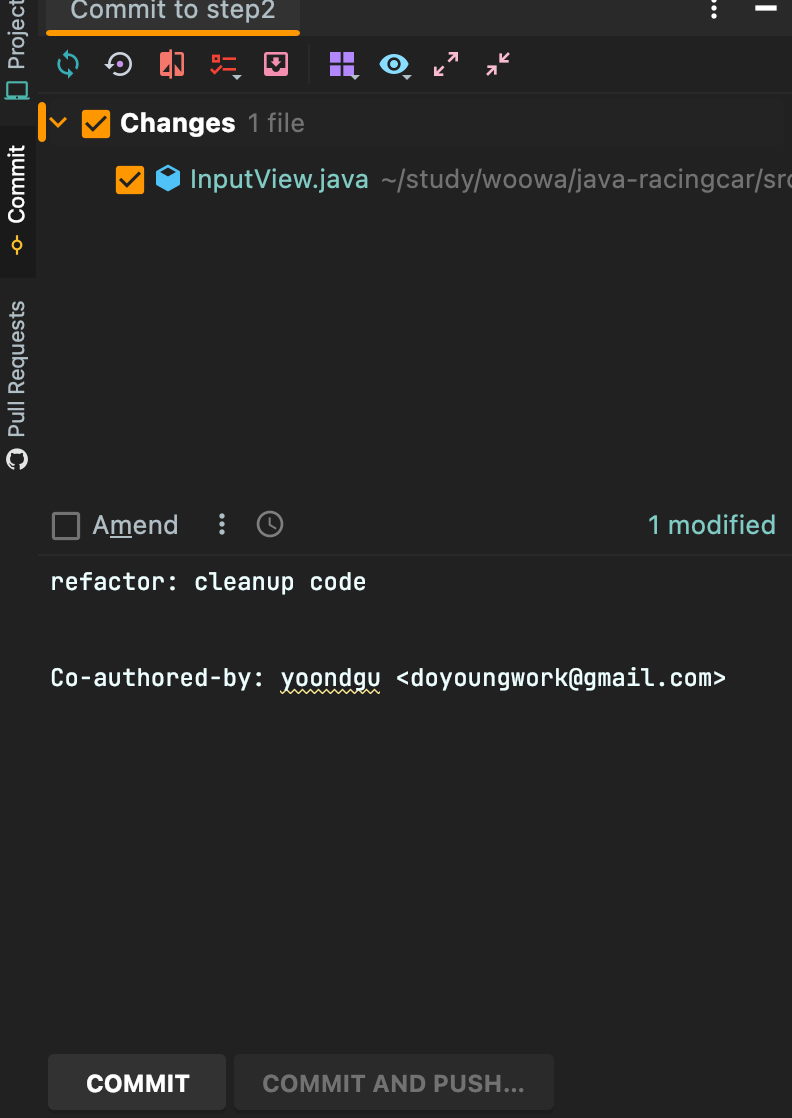Open commit message history clock icon
Viewport: 792px width, 1118px height.
[x=270, y=524]
